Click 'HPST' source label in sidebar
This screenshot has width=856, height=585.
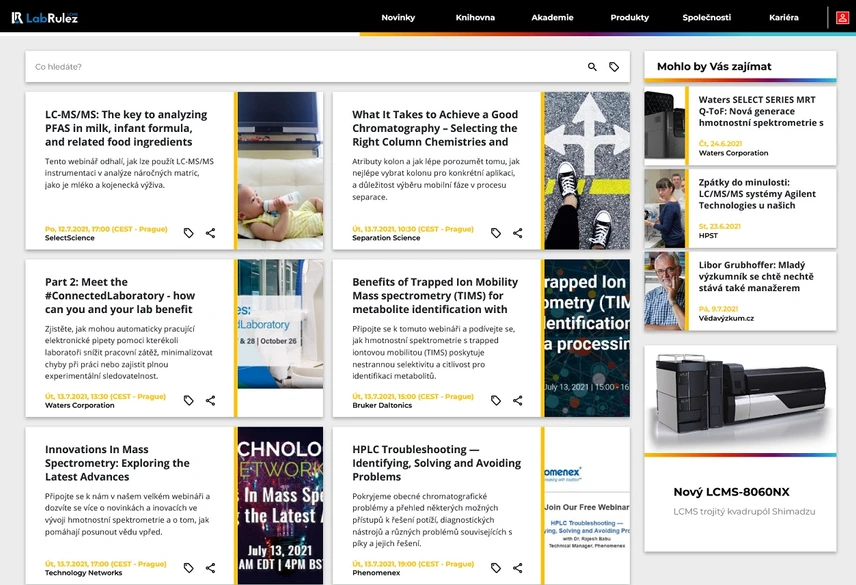click(708, 236)
